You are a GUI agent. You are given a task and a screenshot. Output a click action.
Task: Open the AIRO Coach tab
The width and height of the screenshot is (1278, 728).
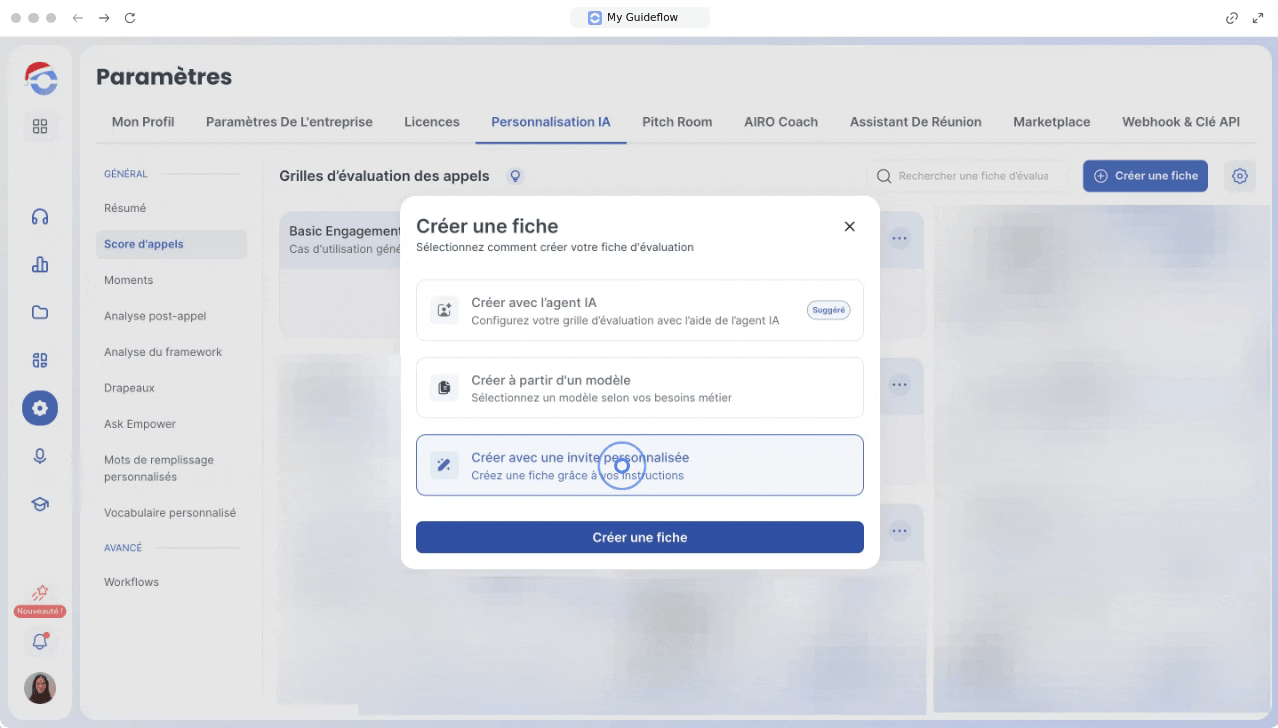coord(780,122)
